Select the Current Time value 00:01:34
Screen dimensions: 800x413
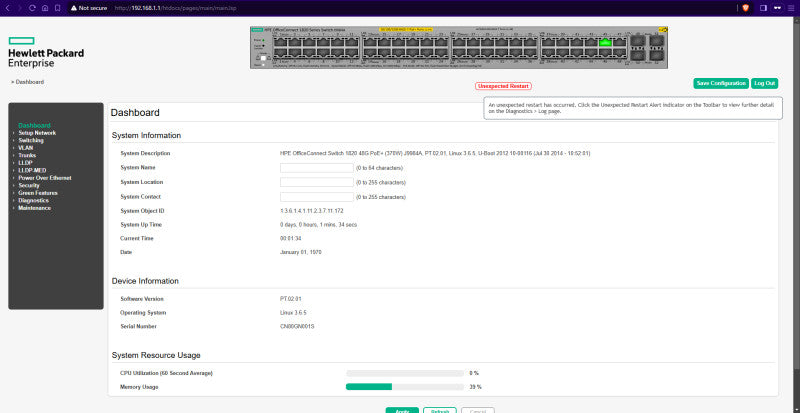point(291,238)
